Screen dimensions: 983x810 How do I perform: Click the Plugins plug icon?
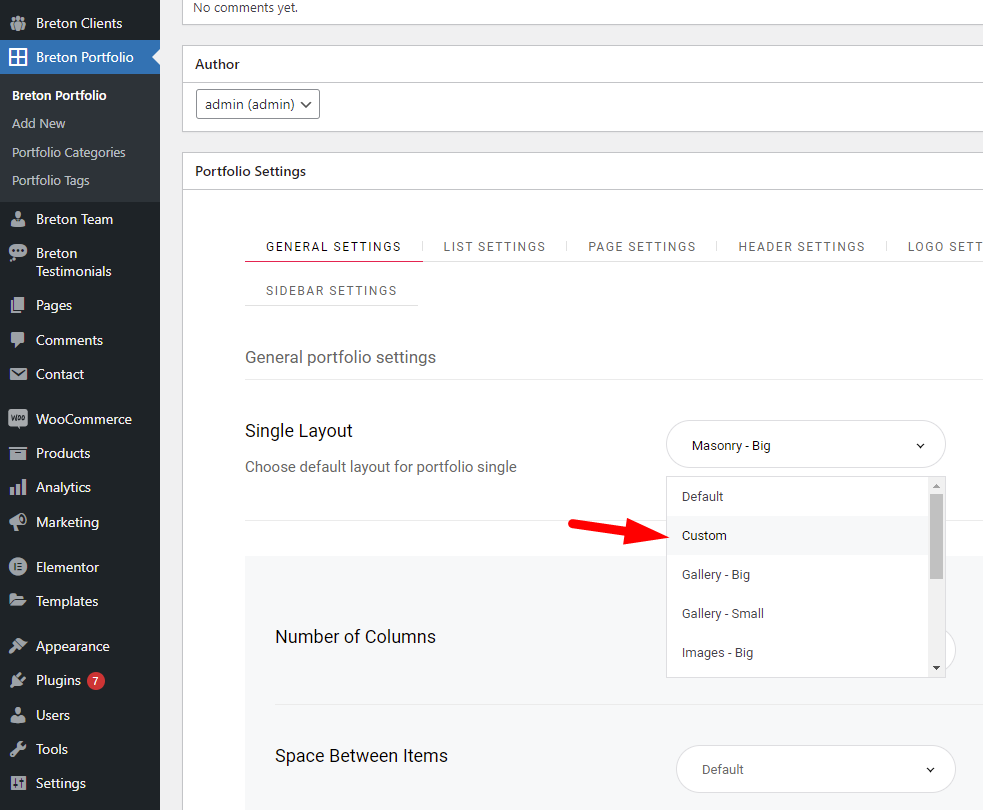[18, 680]
